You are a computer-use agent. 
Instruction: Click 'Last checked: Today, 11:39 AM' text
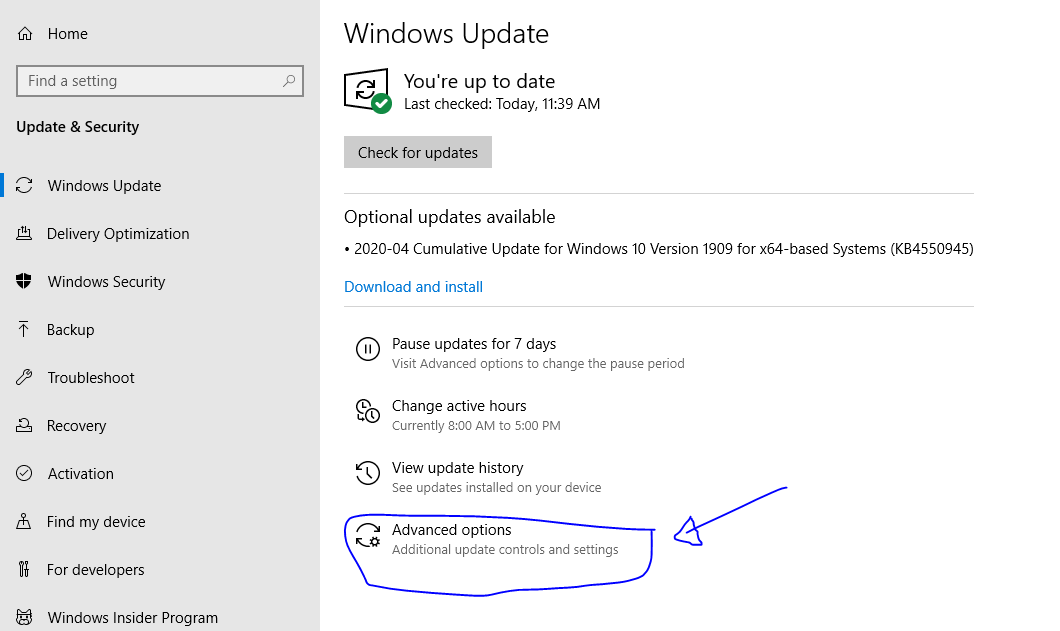[x=502, y=104]
